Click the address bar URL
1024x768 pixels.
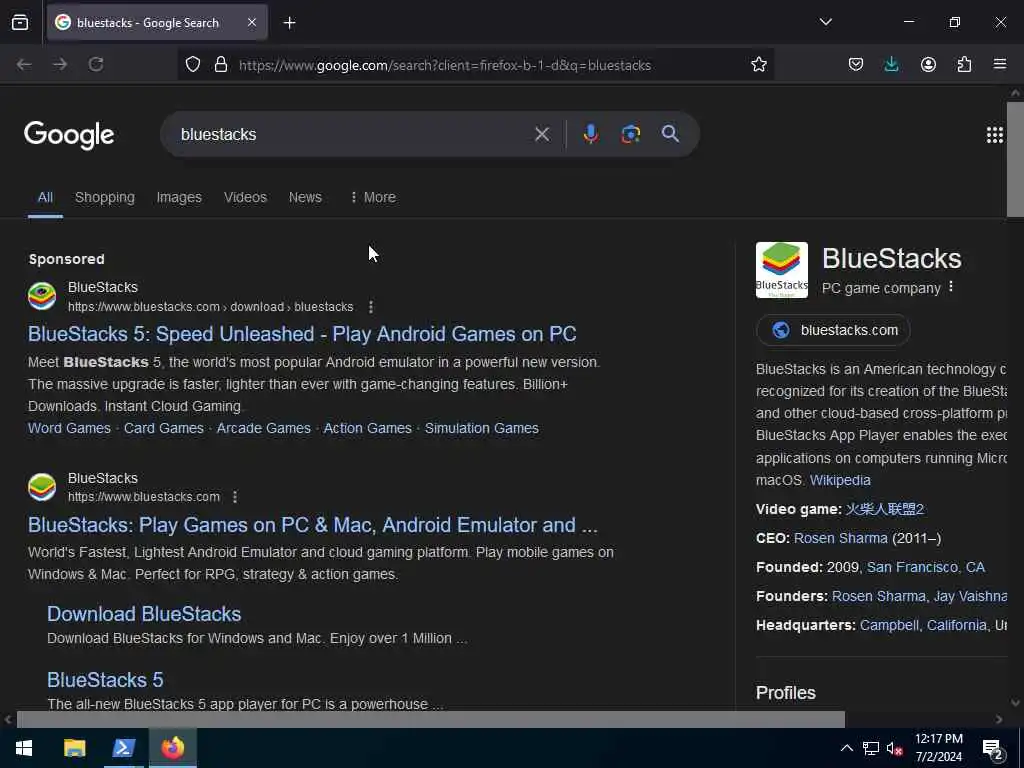(445, 65)
